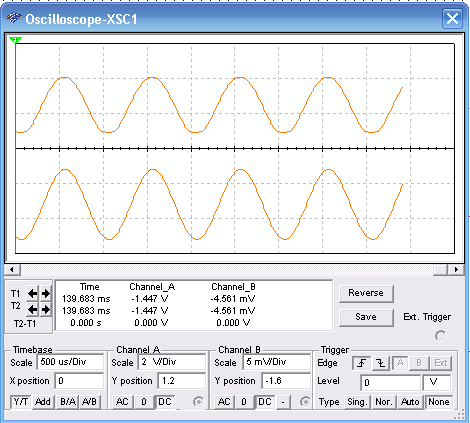Select falling edge trigger icon
Screen dimensions: 470x423
tap(381, 363)
